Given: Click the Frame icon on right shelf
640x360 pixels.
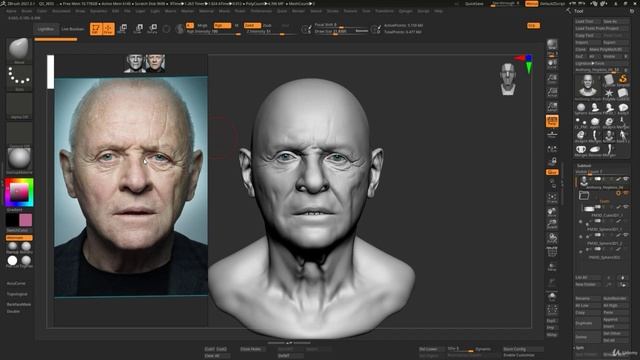Looking at the screenshot, I should tap(552, 198).
